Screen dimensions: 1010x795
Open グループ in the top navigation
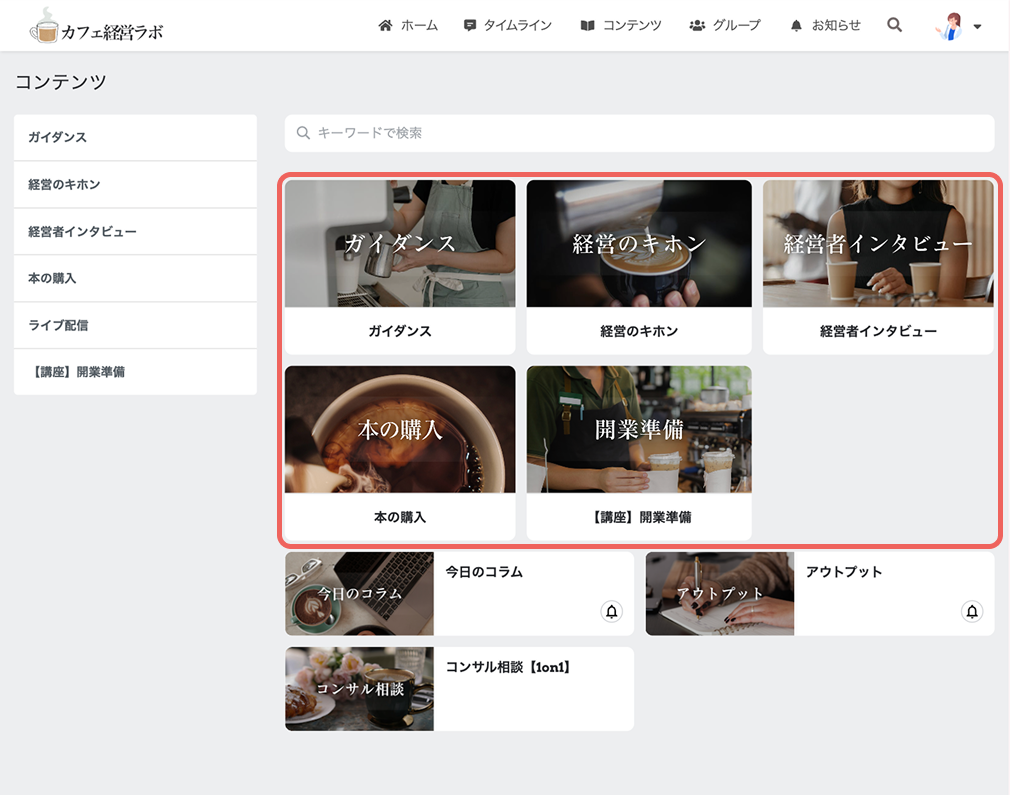tap(725, 25)
